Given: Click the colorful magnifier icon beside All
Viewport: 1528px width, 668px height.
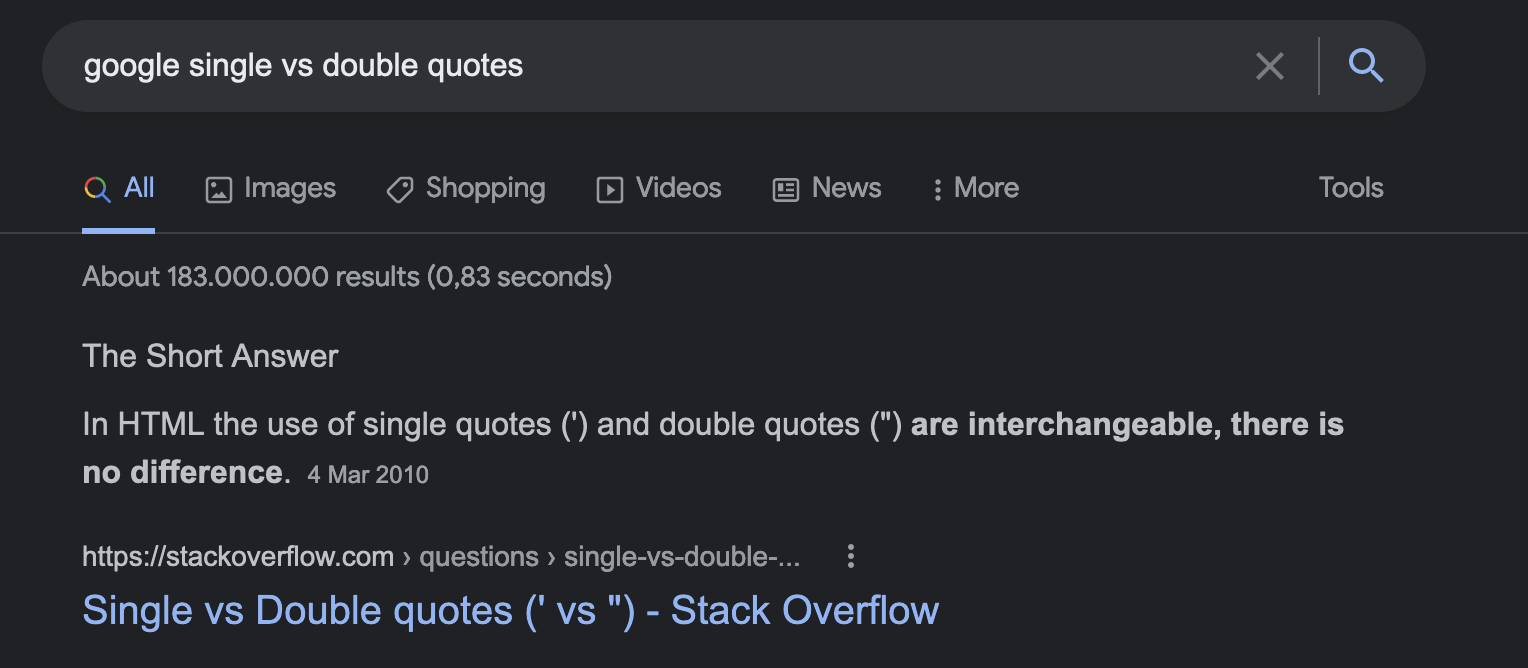Looking at the screenshot, I should coord(96,188).
